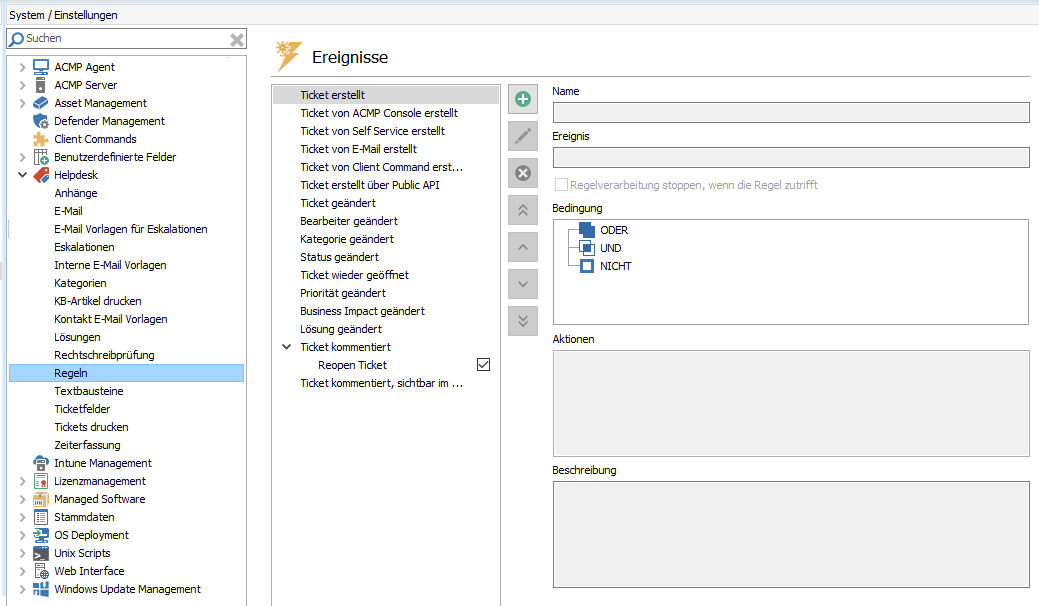Delete the rule via the red X icon

point(522,173)
